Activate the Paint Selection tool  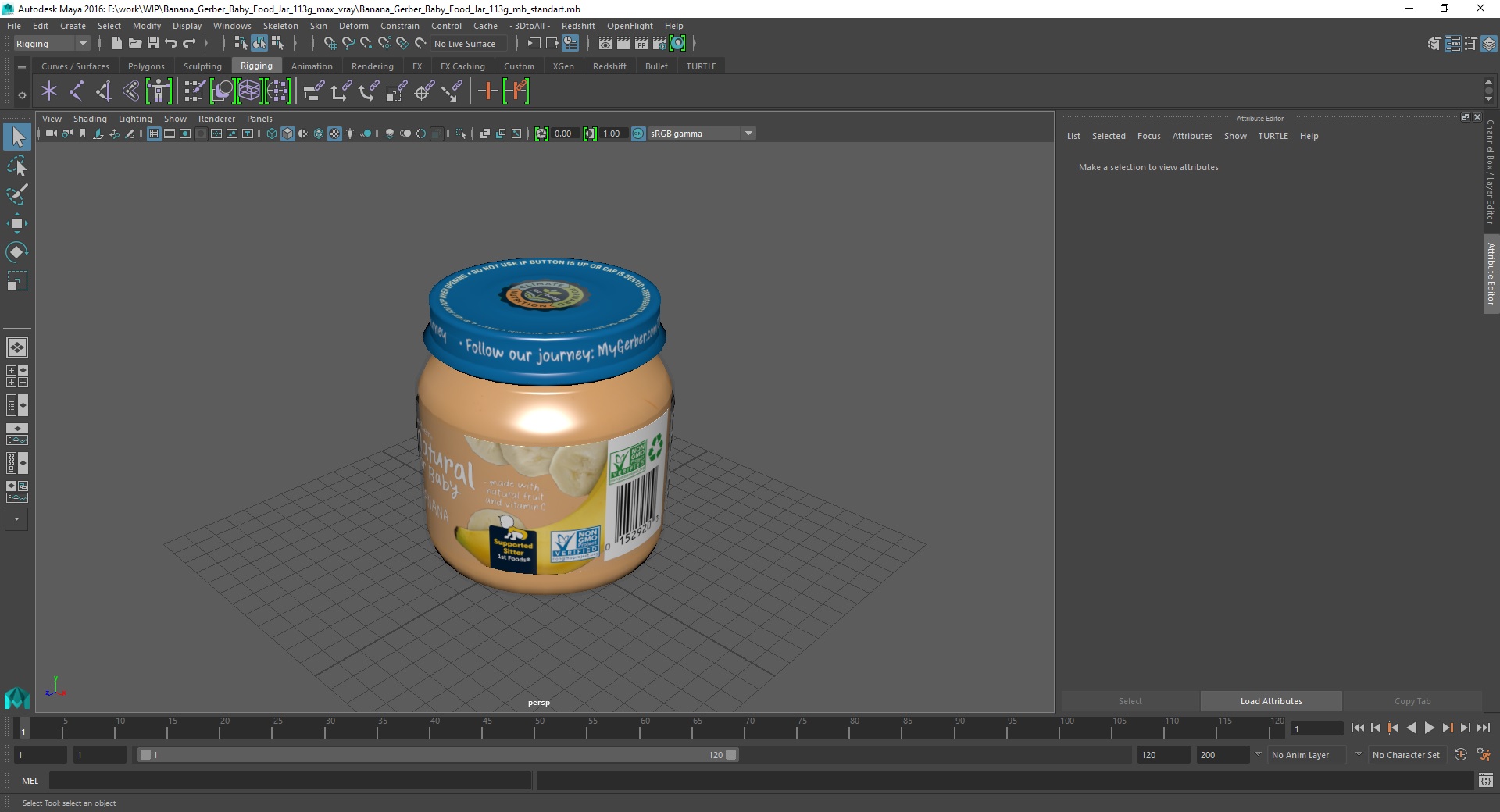pyautogui.click(x=16, y=194)
